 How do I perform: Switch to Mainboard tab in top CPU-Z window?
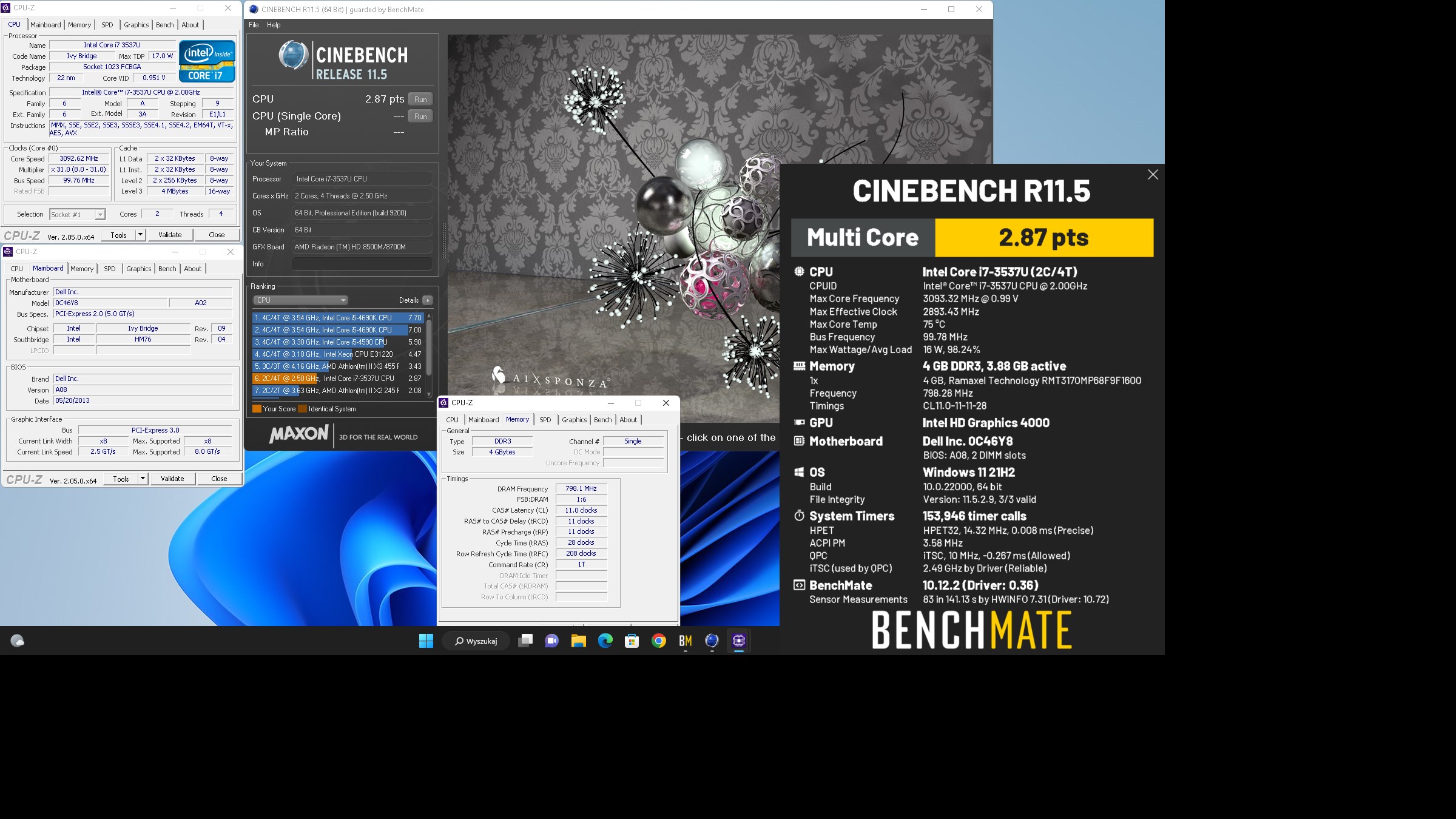[x=45, y=25]
